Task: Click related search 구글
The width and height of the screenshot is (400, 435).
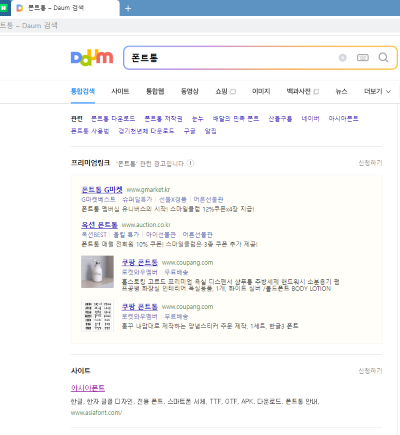Action: 190,131
